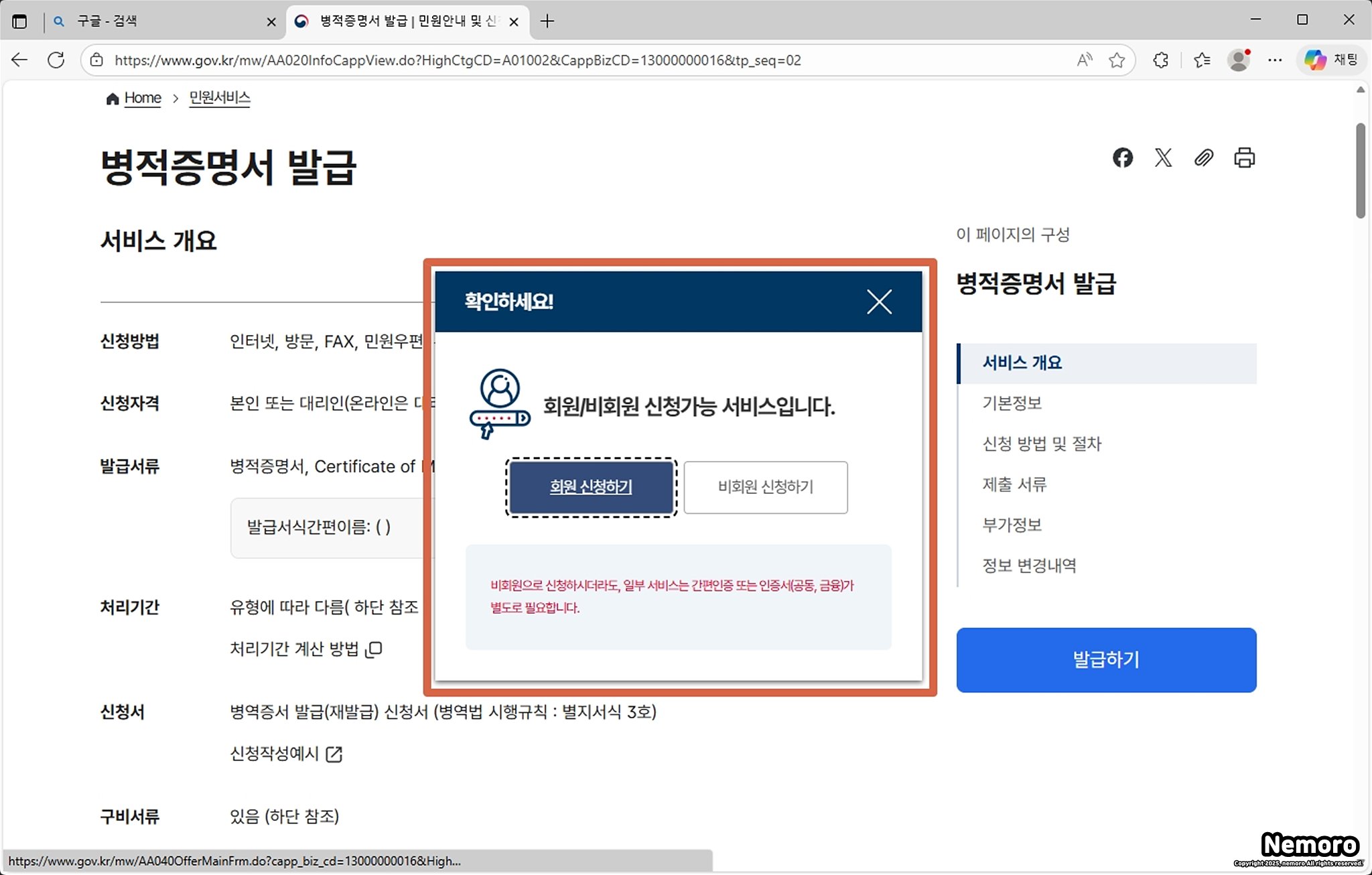Open 민원서비스 breadcrumb link
The image size is (1372, 875).
220,98
